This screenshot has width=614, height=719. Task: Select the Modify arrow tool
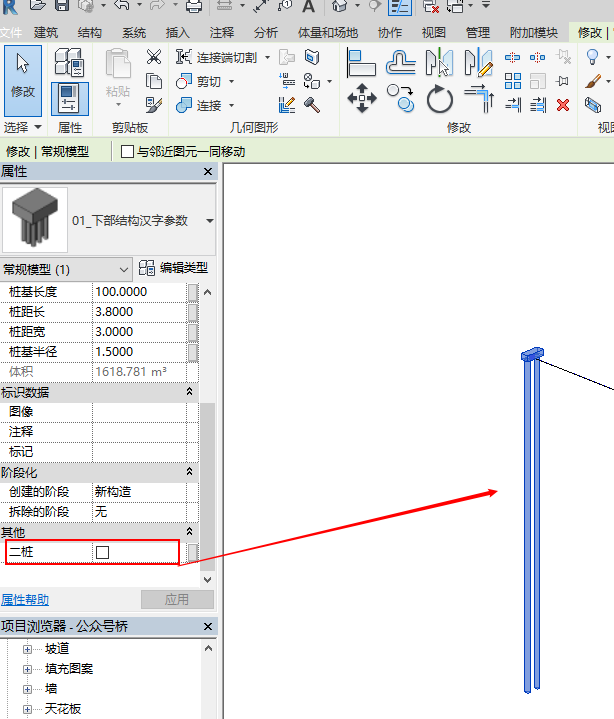point(23,80)
